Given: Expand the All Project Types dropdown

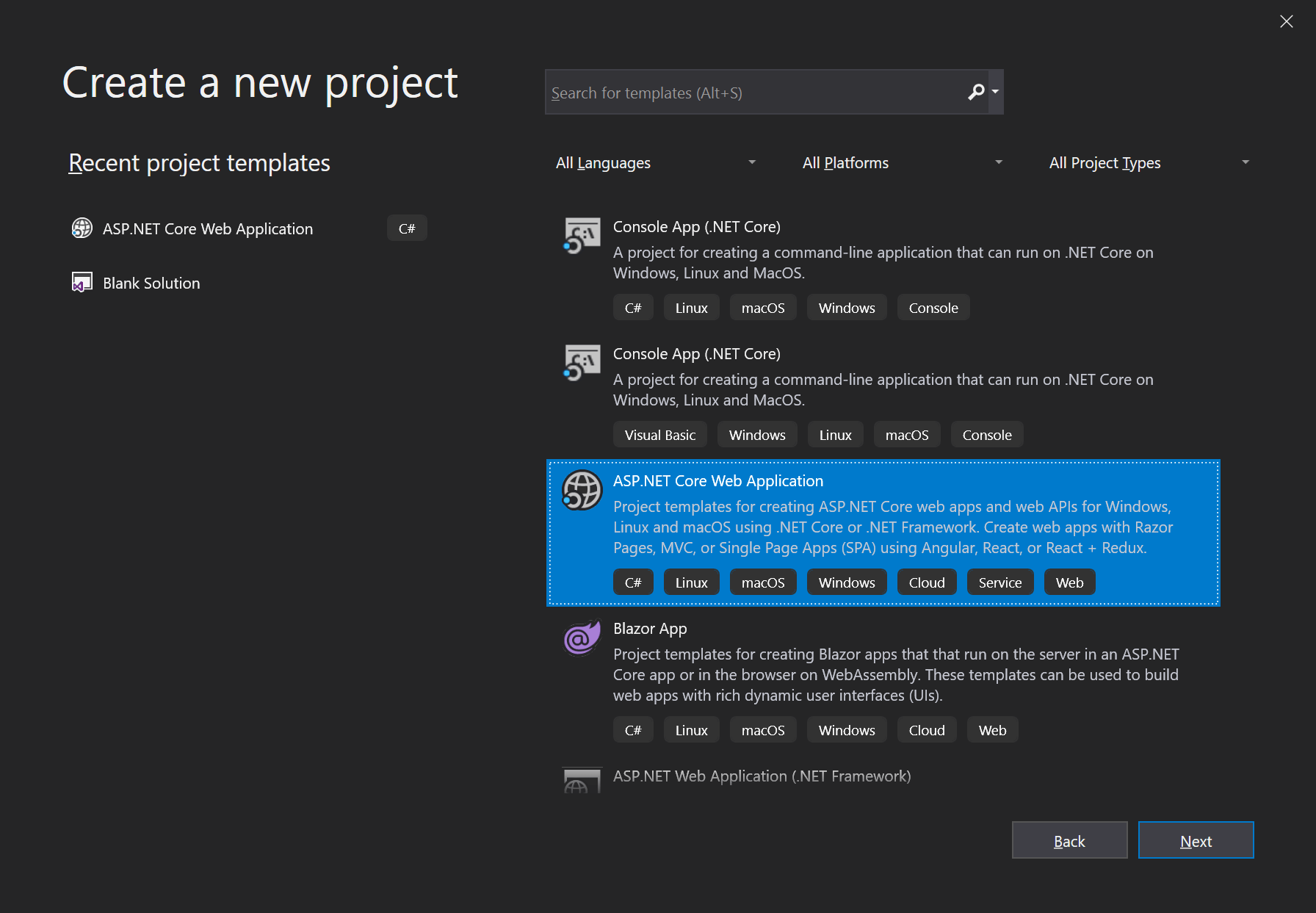Looking at the screenshot, I should tap(1149, 162).
